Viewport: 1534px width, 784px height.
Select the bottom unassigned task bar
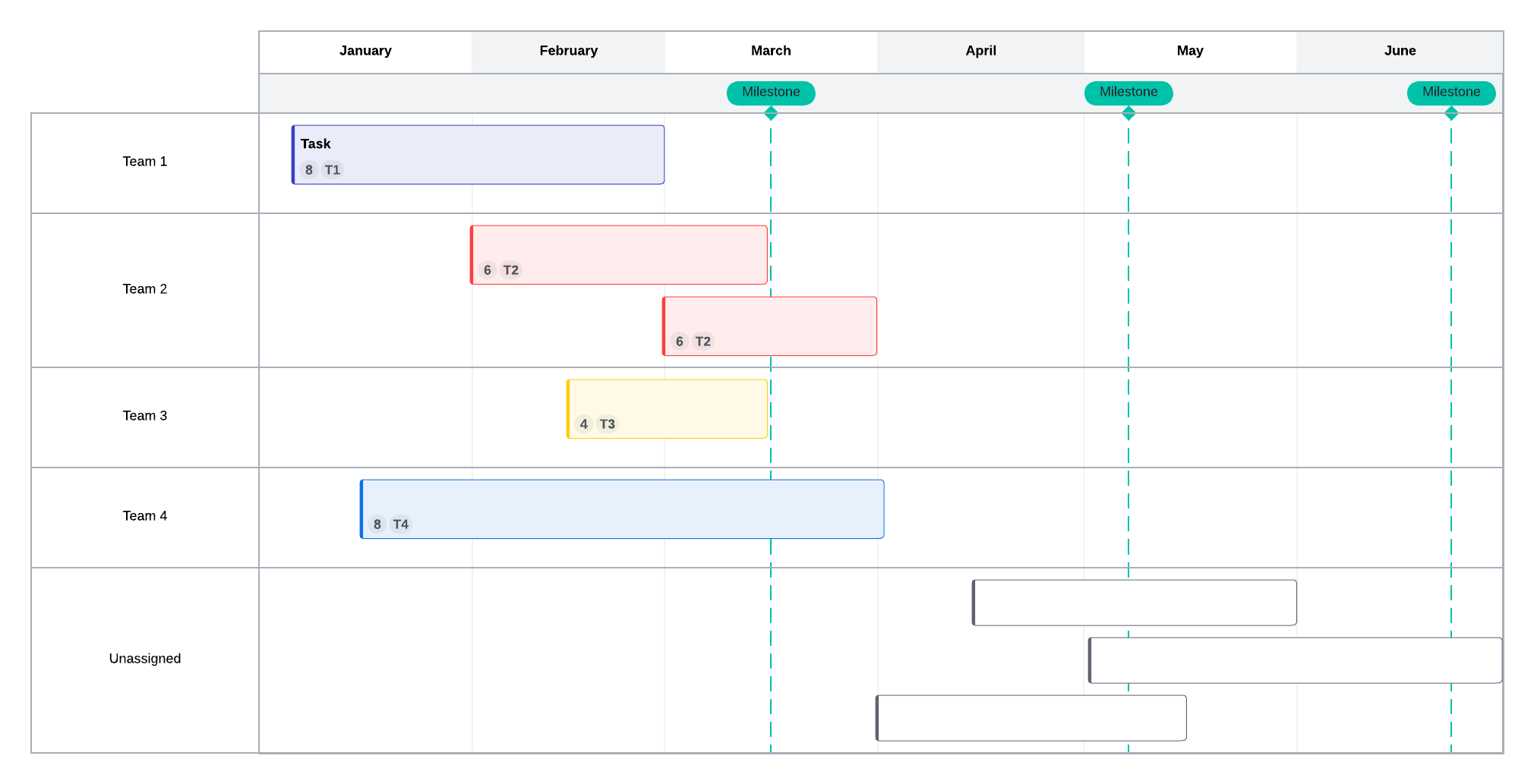(x=1031, y=718)
